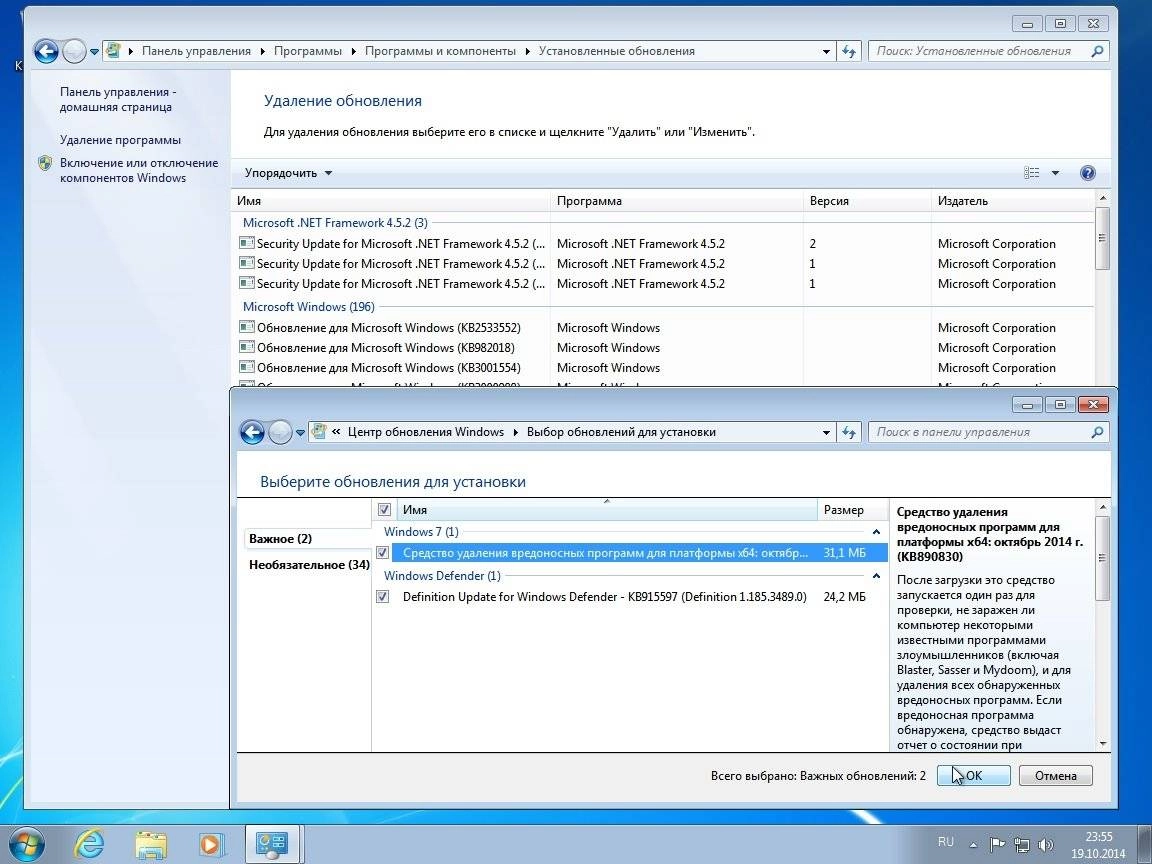Image resolution: width=1152 pixels, height=864 pixels.
Task: Click Forward arrow in Windows Update window
Action: [280, 433]
